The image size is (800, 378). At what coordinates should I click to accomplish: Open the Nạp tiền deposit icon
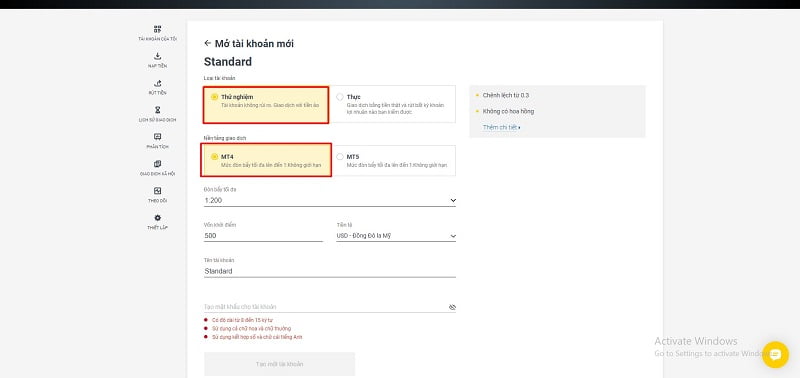pyautogui.click(x=157, y=56)
